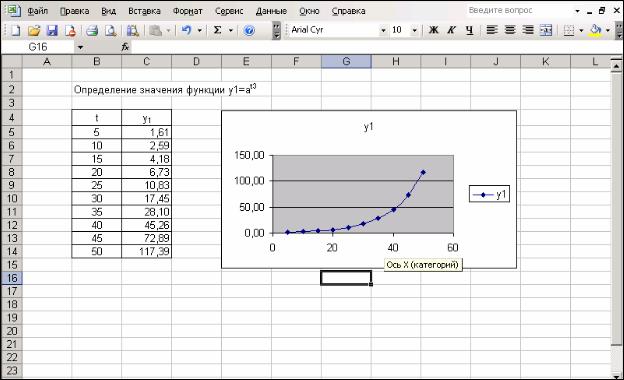This screenshot has height=380, width=624.
Task: Click the chart title y1
Action: tap(369, 127)
